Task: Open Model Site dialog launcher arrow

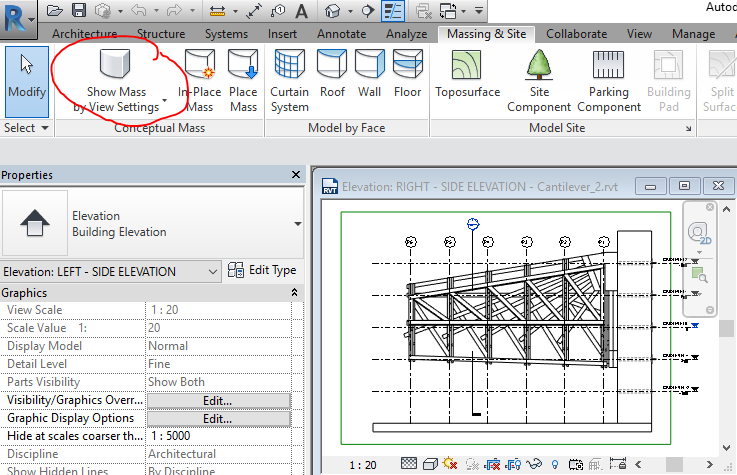Action: click(689, 128)
